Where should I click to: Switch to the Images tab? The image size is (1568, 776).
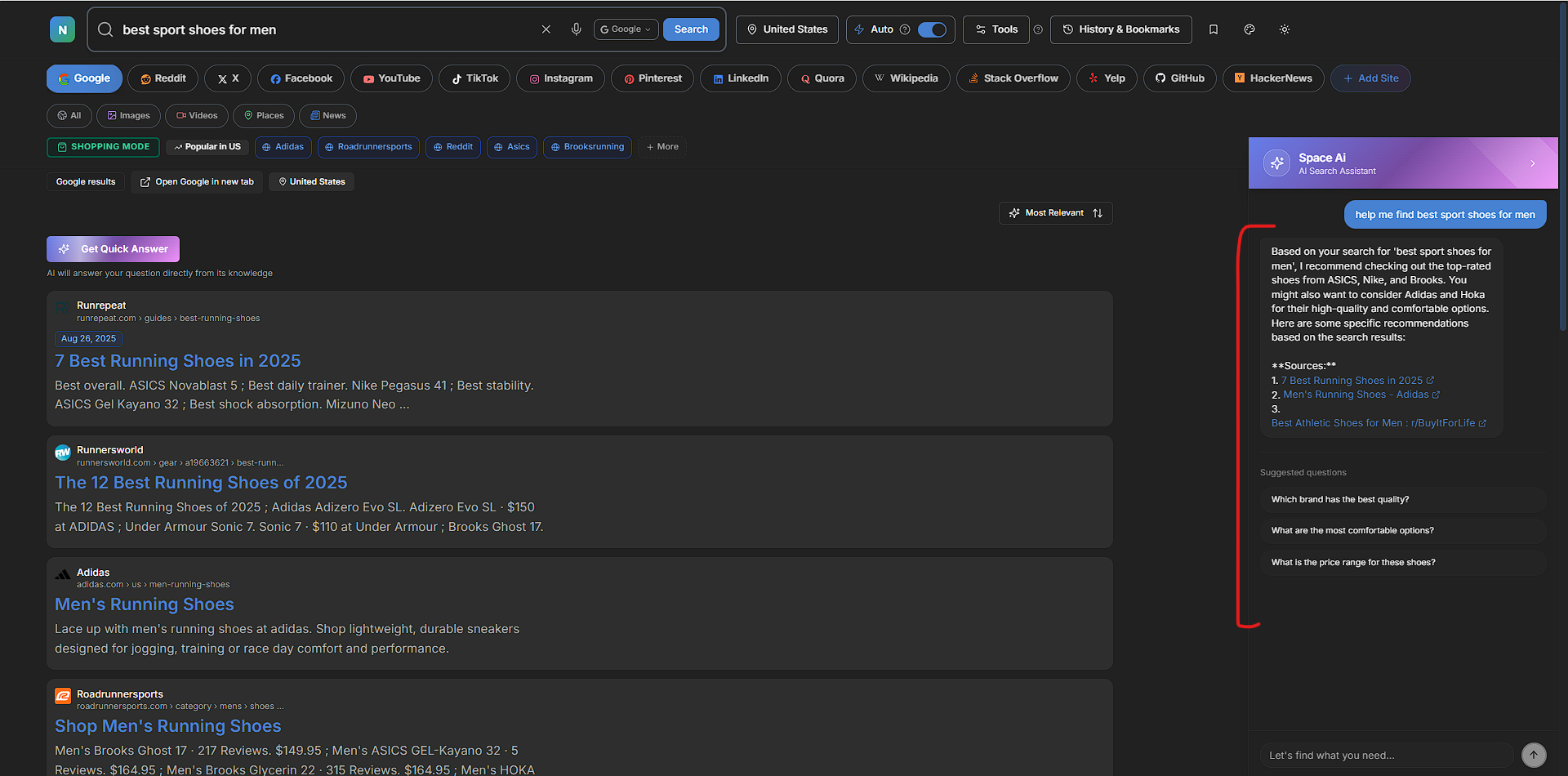point(127,116)
